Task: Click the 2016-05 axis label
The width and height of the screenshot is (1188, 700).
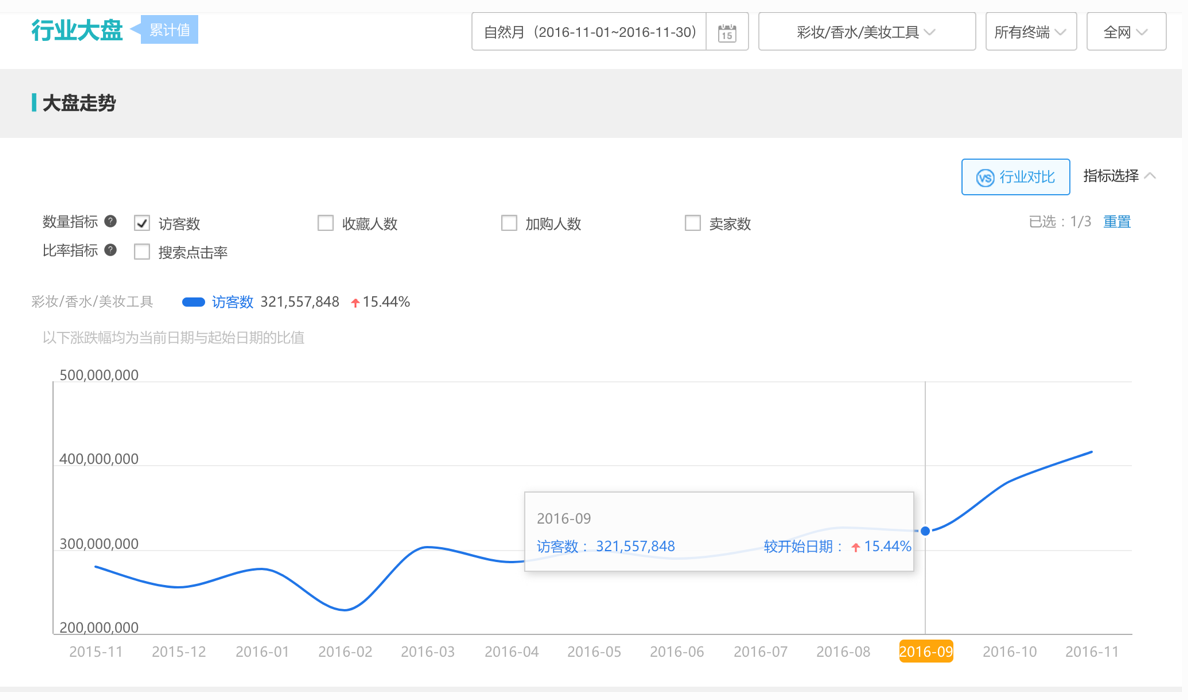Action: click(594, 652)
